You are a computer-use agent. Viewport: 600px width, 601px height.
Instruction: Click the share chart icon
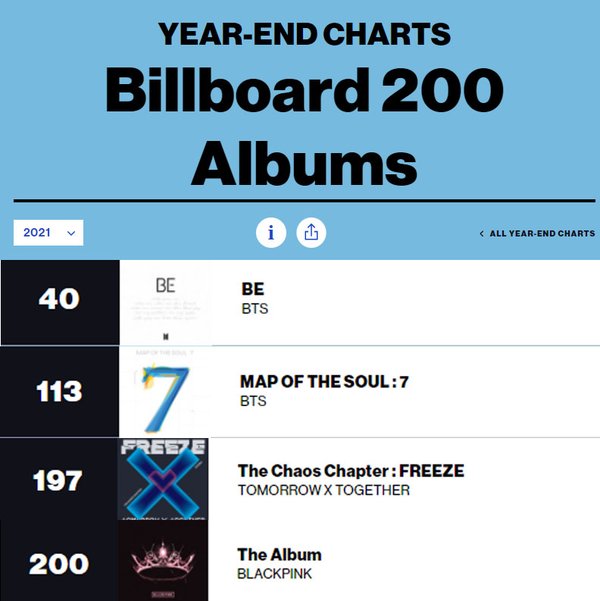(x=311, y=233)
